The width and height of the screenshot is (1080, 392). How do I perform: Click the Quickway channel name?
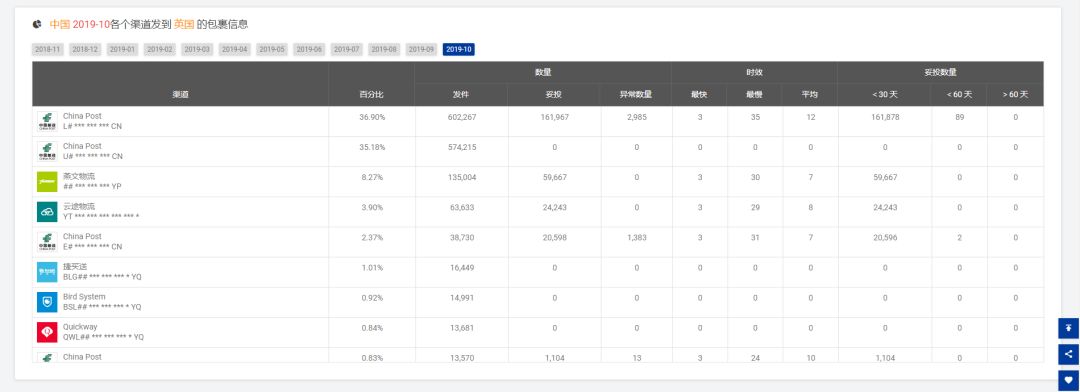pyautogui.click(x=80, y=327)
